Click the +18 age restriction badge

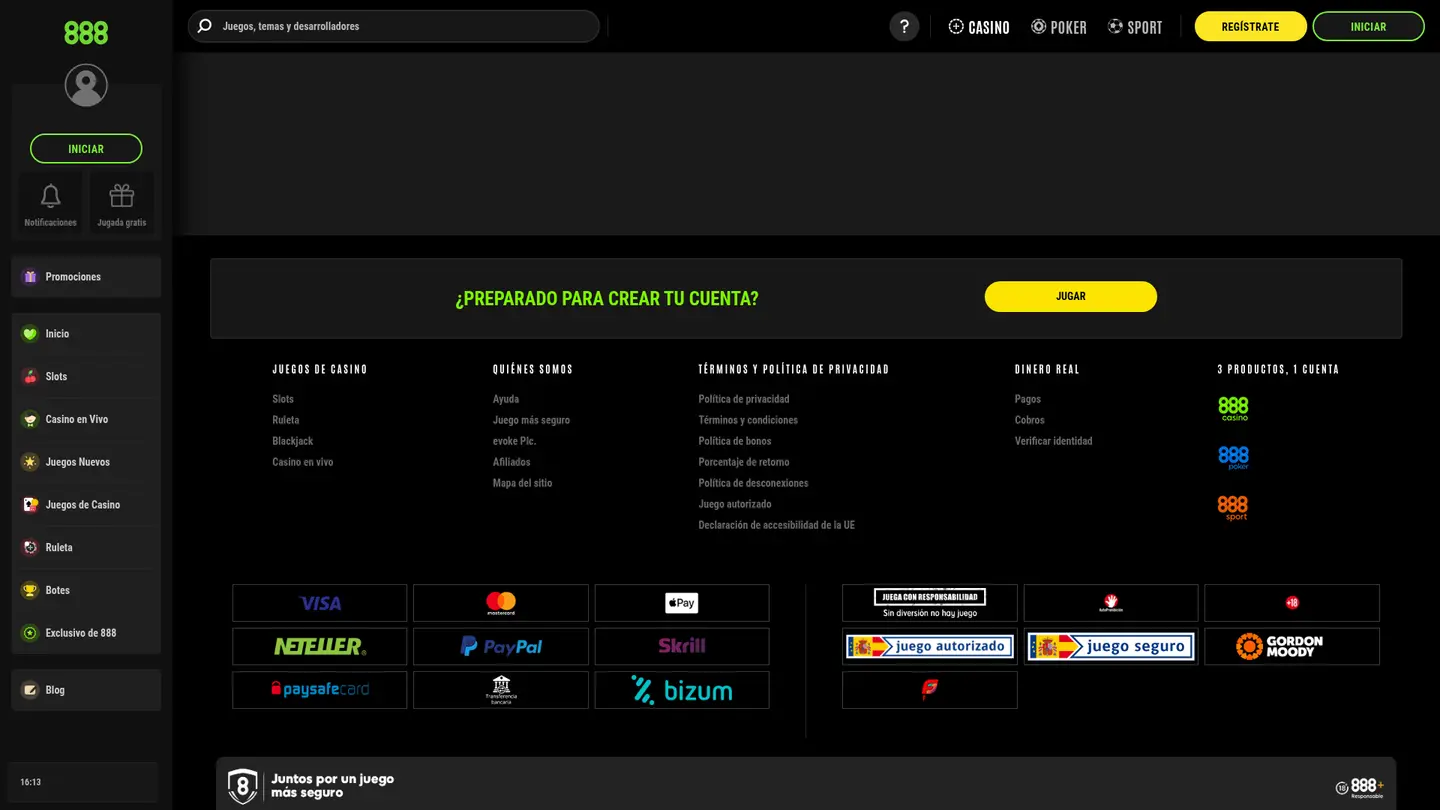1292,603
